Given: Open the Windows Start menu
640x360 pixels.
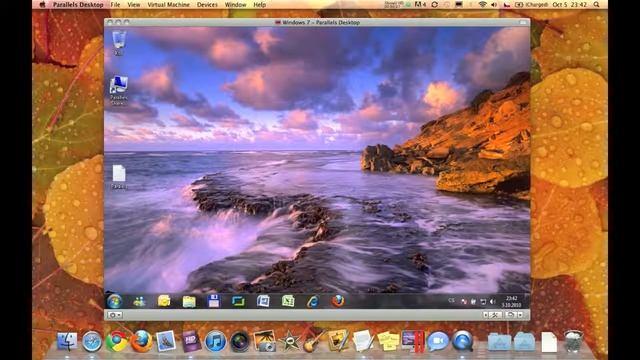Looking at the screenshot, I should tap(114, 301).
